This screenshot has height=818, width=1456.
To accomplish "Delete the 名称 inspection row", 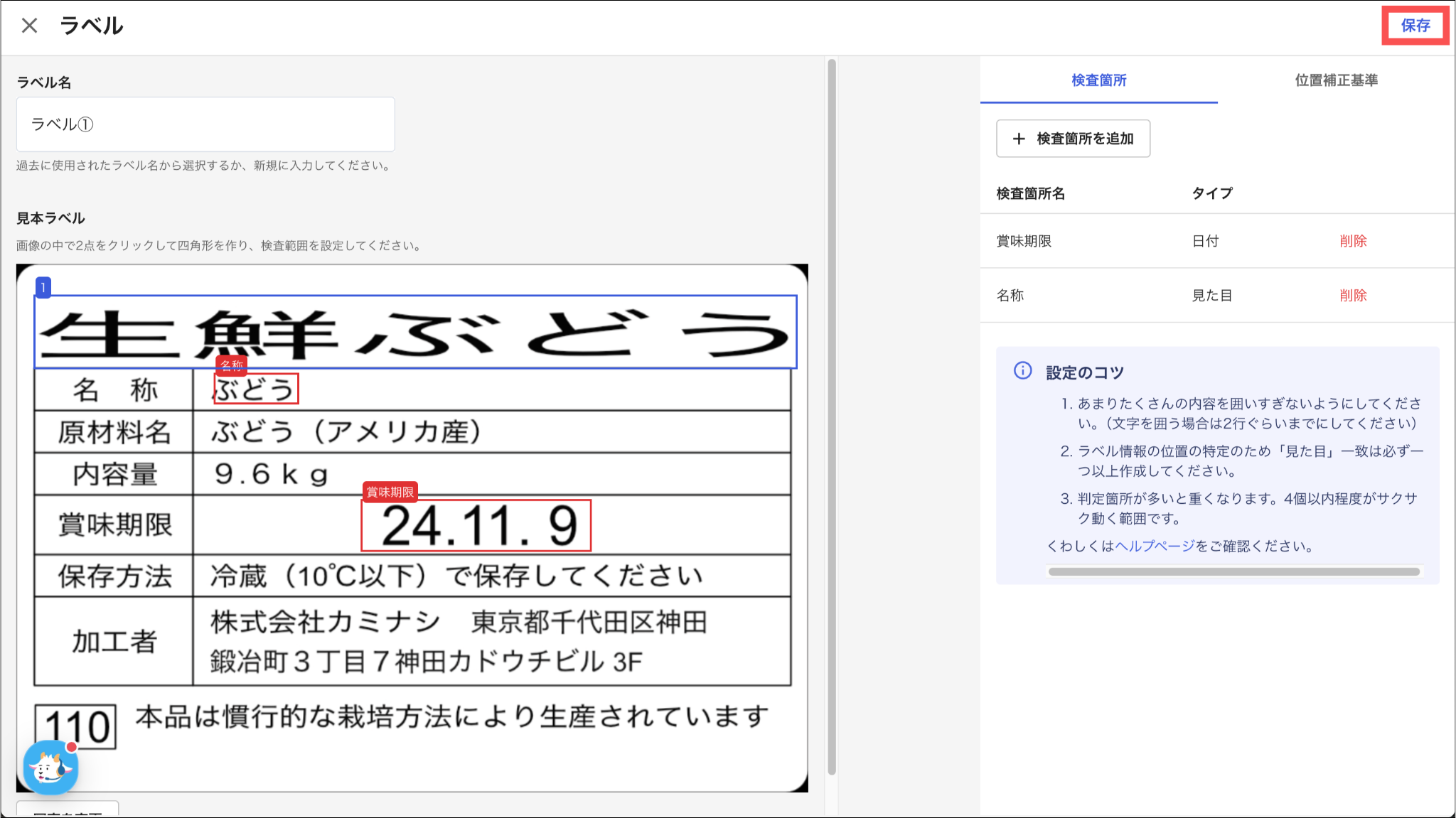I will pos(1352,295).
